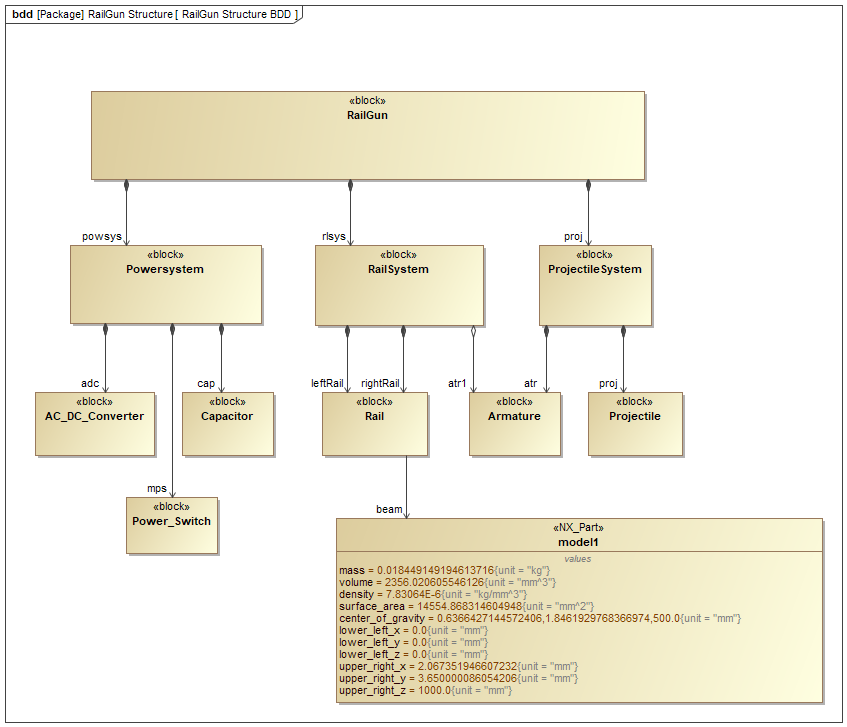Viewport: 847px width, 727px height.
Task: Click the diagram frame title tab
Action: coord(154,15)
